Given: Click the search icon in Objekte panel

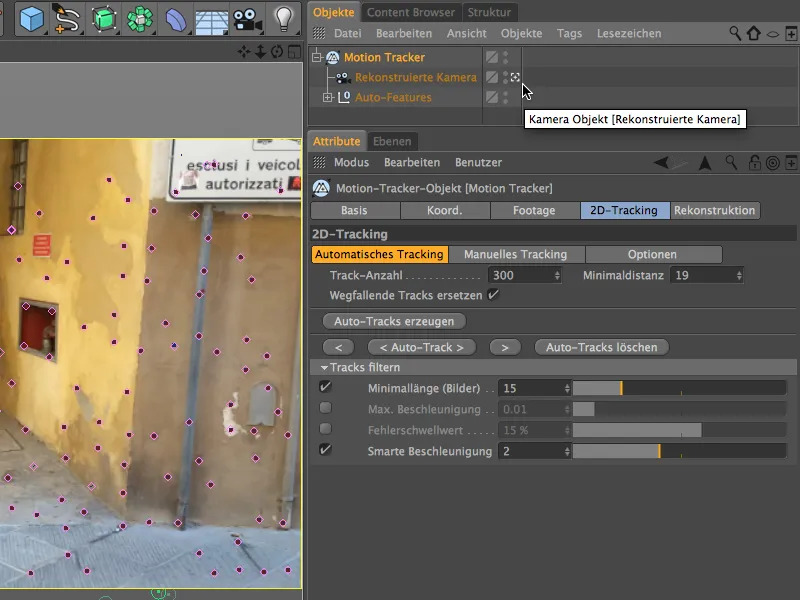Looking at the screenshot, I should click(735, 34).
